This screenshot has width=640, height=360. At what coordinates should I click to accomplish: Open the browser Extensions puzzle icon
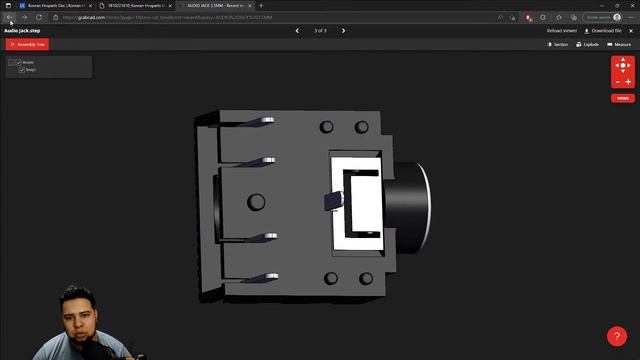pyautogui.click(x=559, y=18)
